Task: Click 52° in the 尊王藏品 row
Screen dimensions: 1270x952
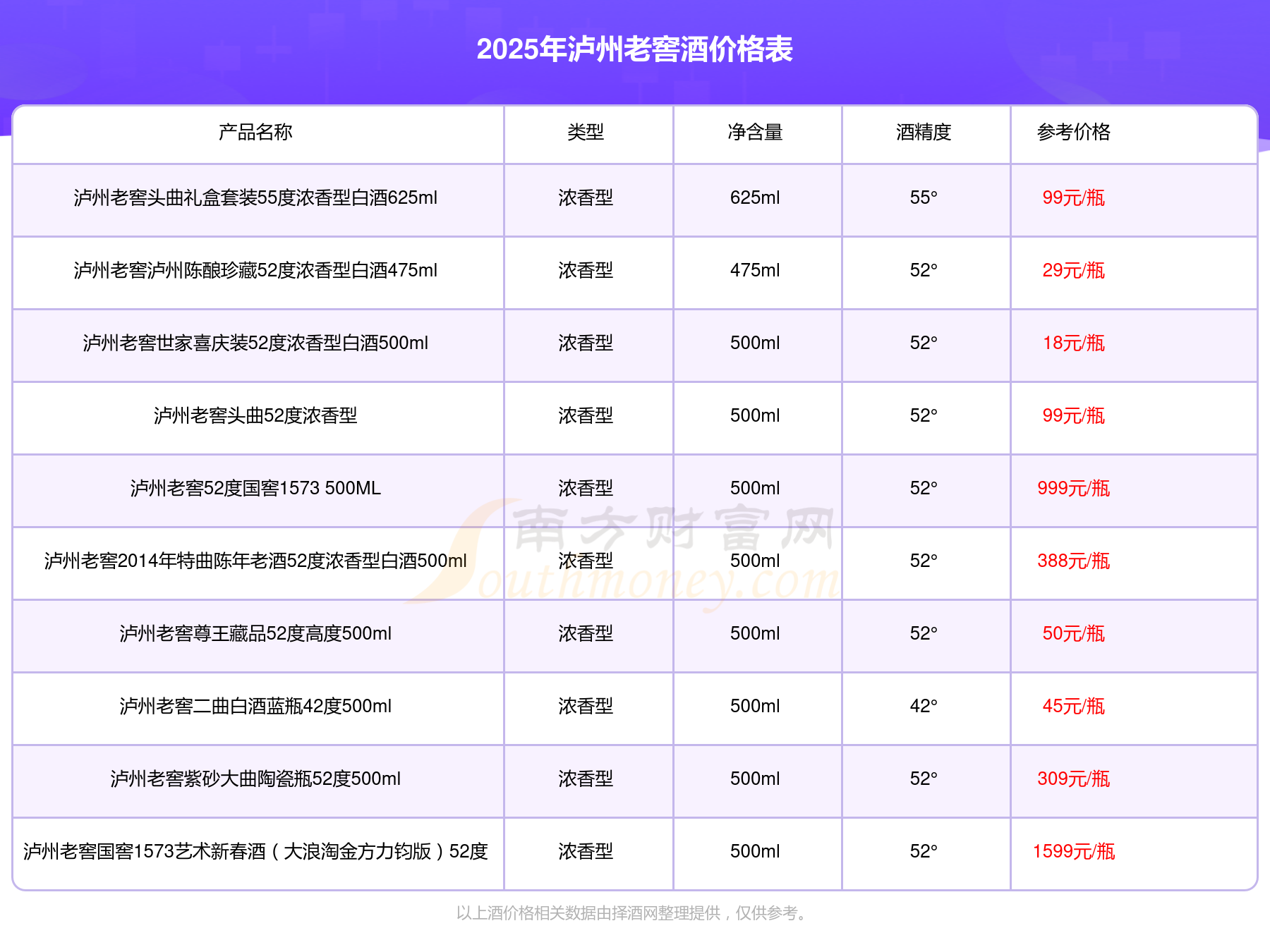Action: pyautogui.click(x=924, y=633)
